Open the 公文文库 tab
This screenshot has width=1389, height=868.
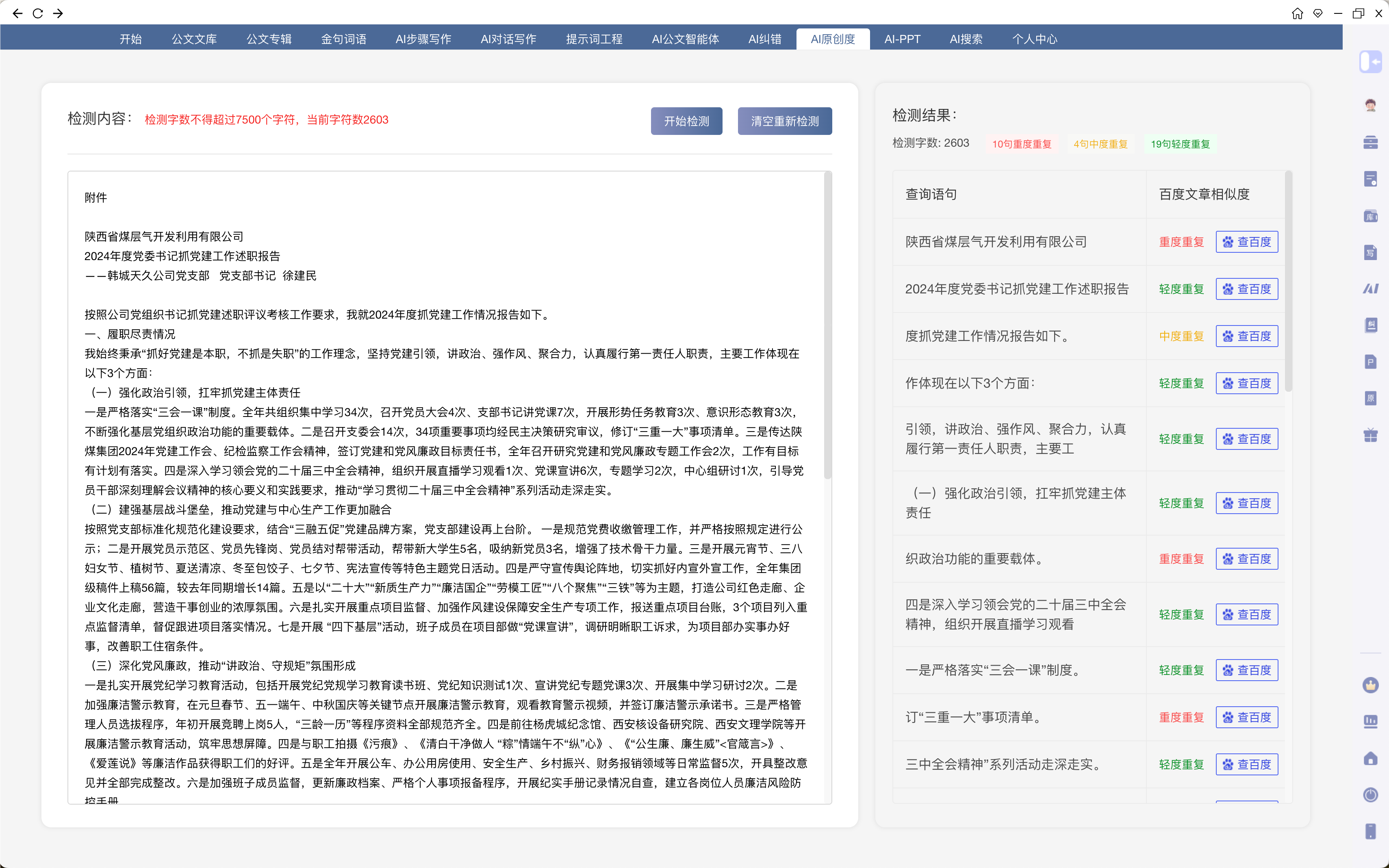point(194,39)
